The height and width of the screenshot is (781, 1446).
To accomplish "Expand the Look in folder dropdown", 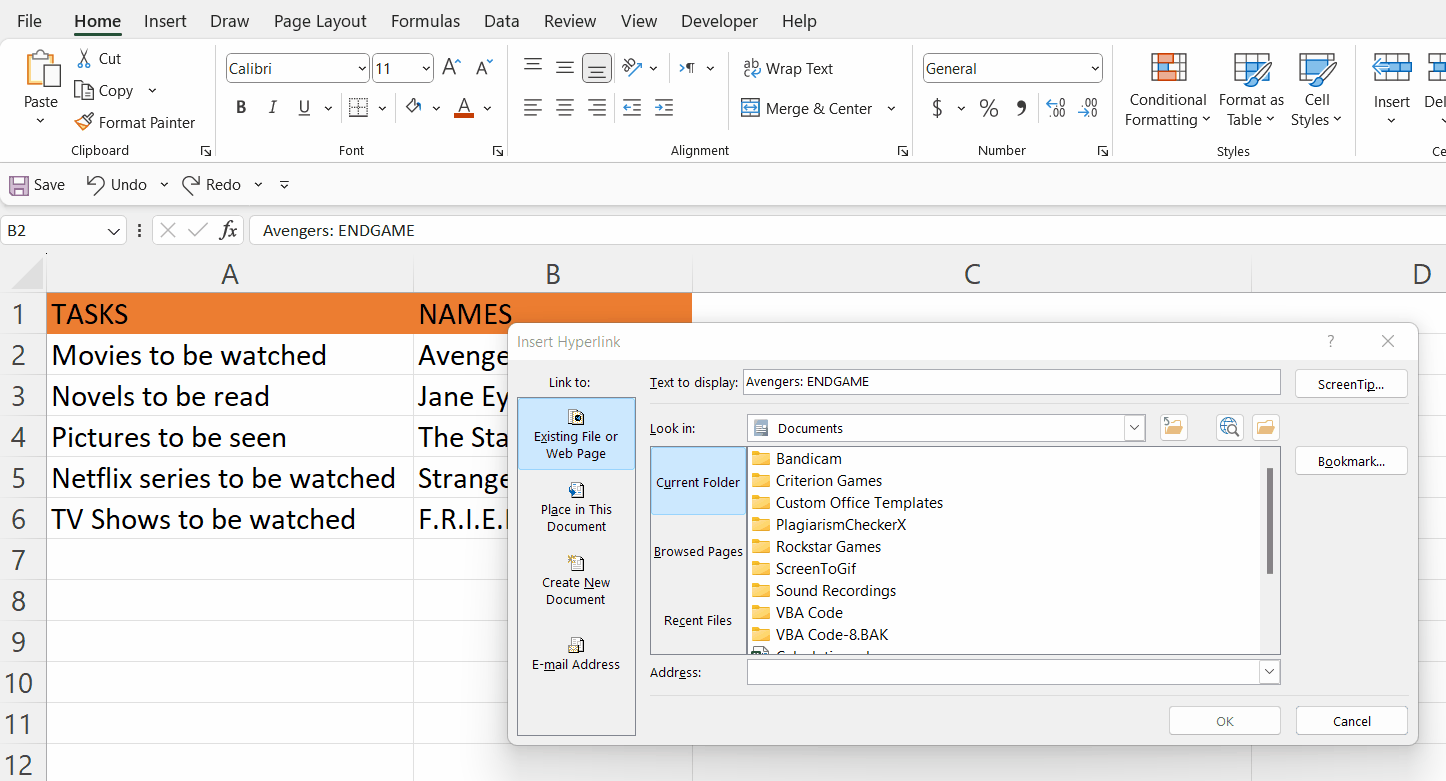I will click(1134, 427).
